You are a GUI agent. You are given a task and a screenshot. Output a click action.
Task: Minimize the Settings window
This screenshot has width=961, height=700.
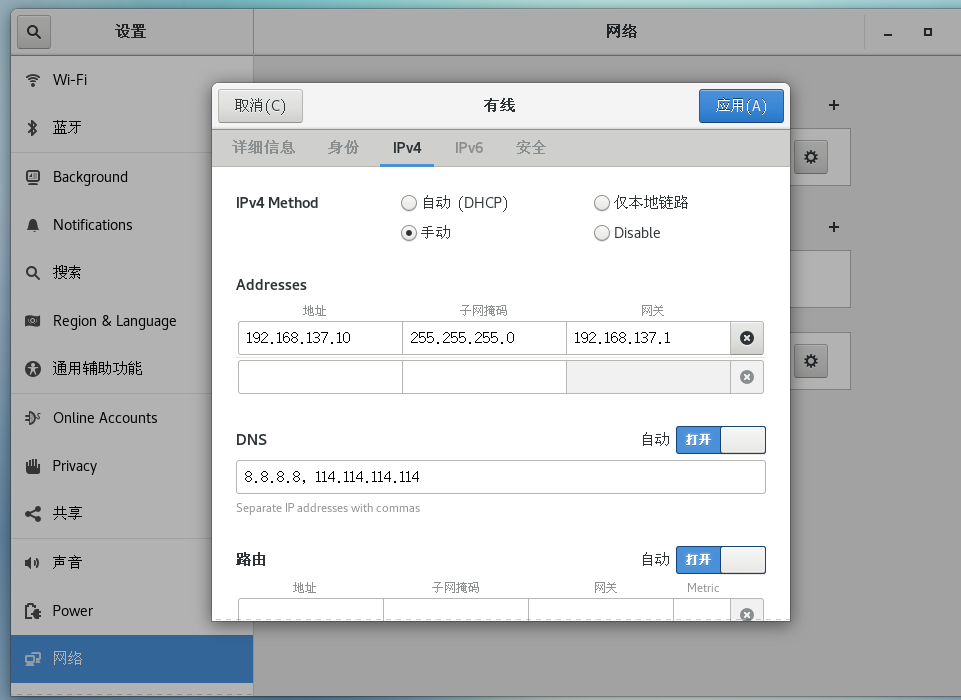pos(887,33)
